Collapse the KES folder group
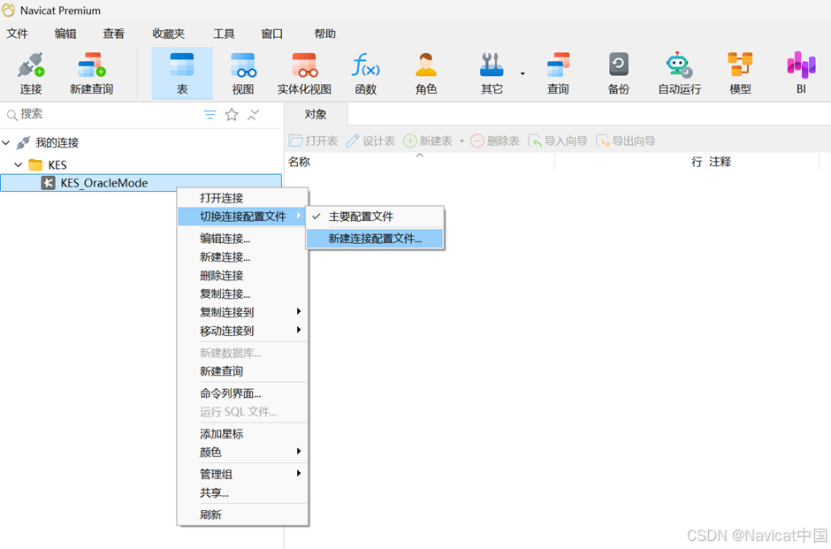This screenshot has height=549, width=831. pos(19,165)
